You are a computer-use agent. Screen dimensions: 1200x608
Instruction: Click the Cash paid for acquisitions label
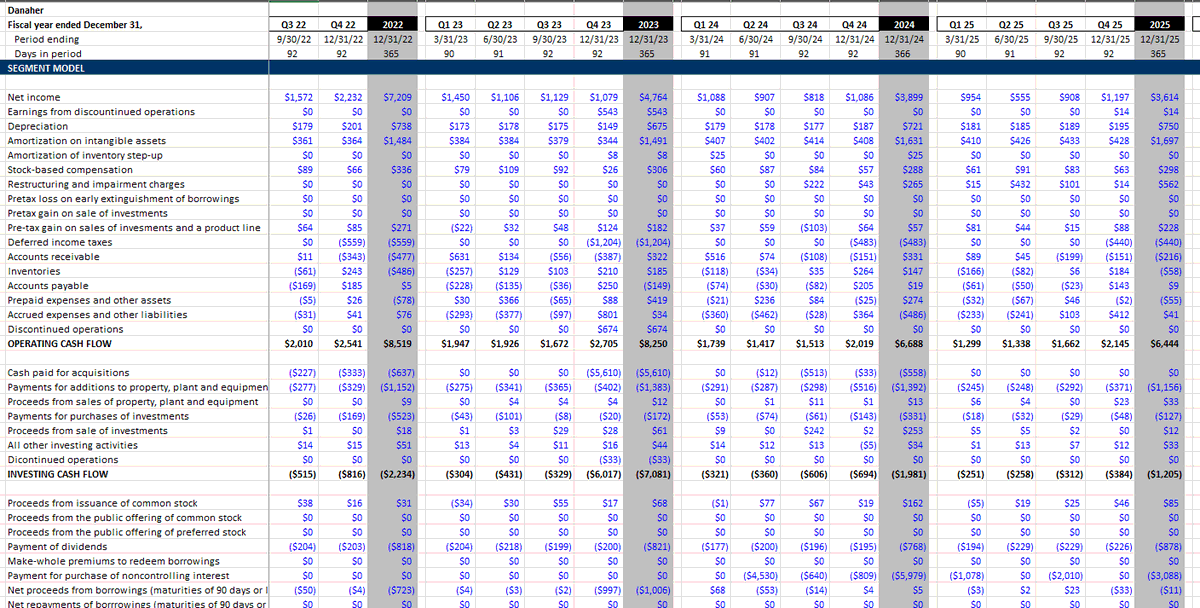pos(63,372)
